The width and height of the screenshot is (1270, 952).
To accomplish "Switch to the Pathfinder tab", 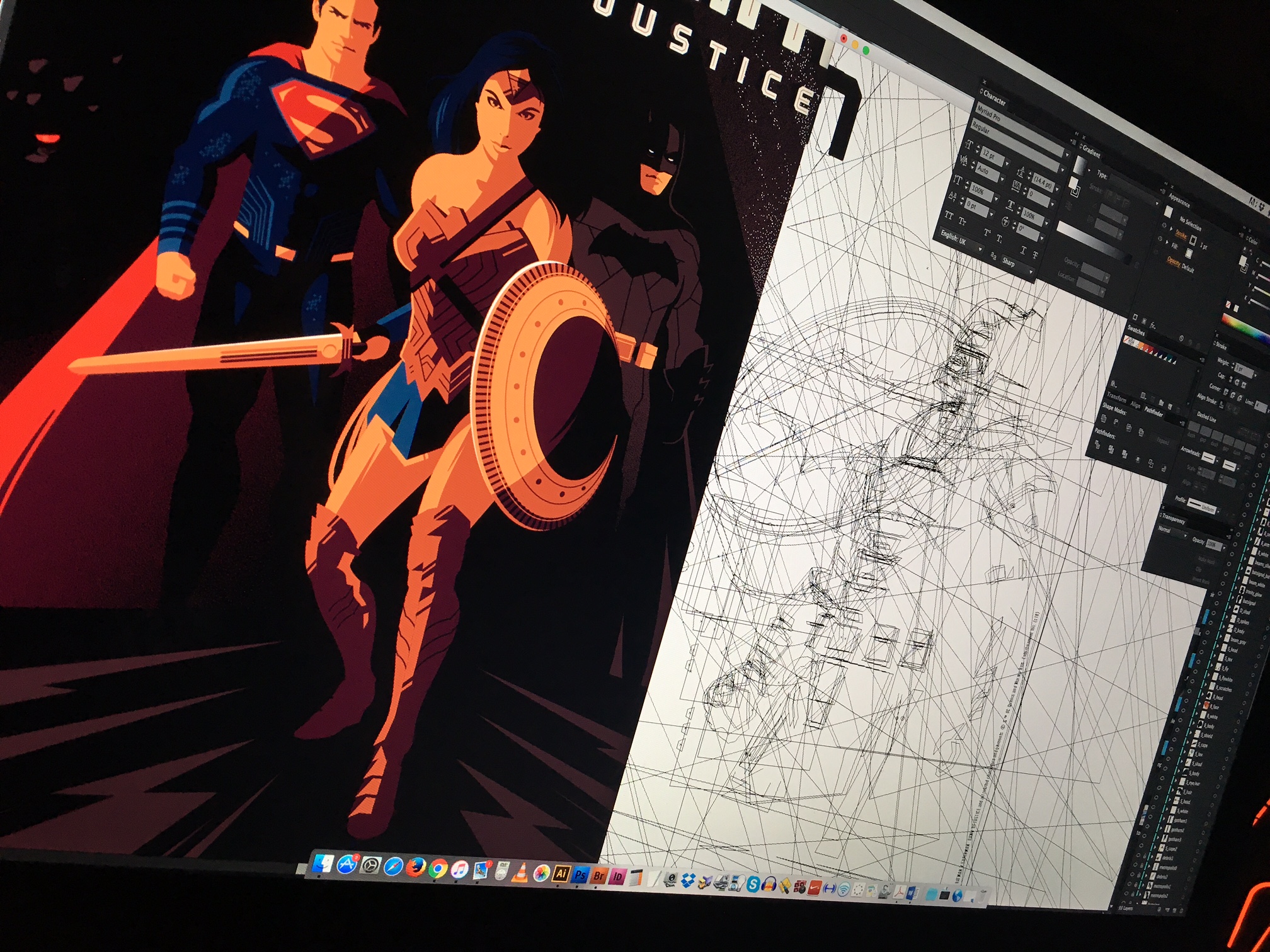I will 1153,412.
